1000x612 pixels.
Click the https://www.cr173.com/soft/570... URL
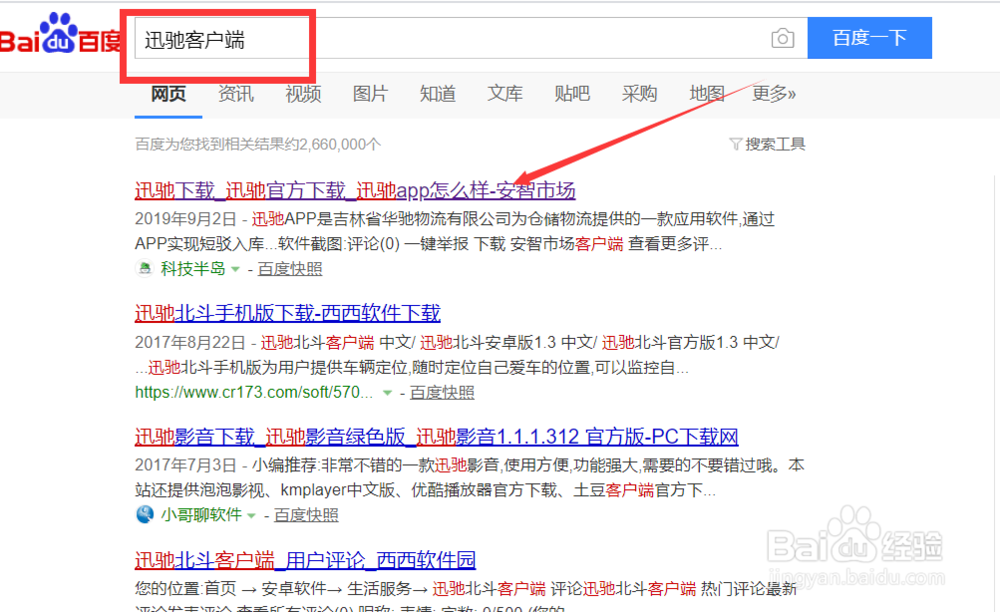254,392
